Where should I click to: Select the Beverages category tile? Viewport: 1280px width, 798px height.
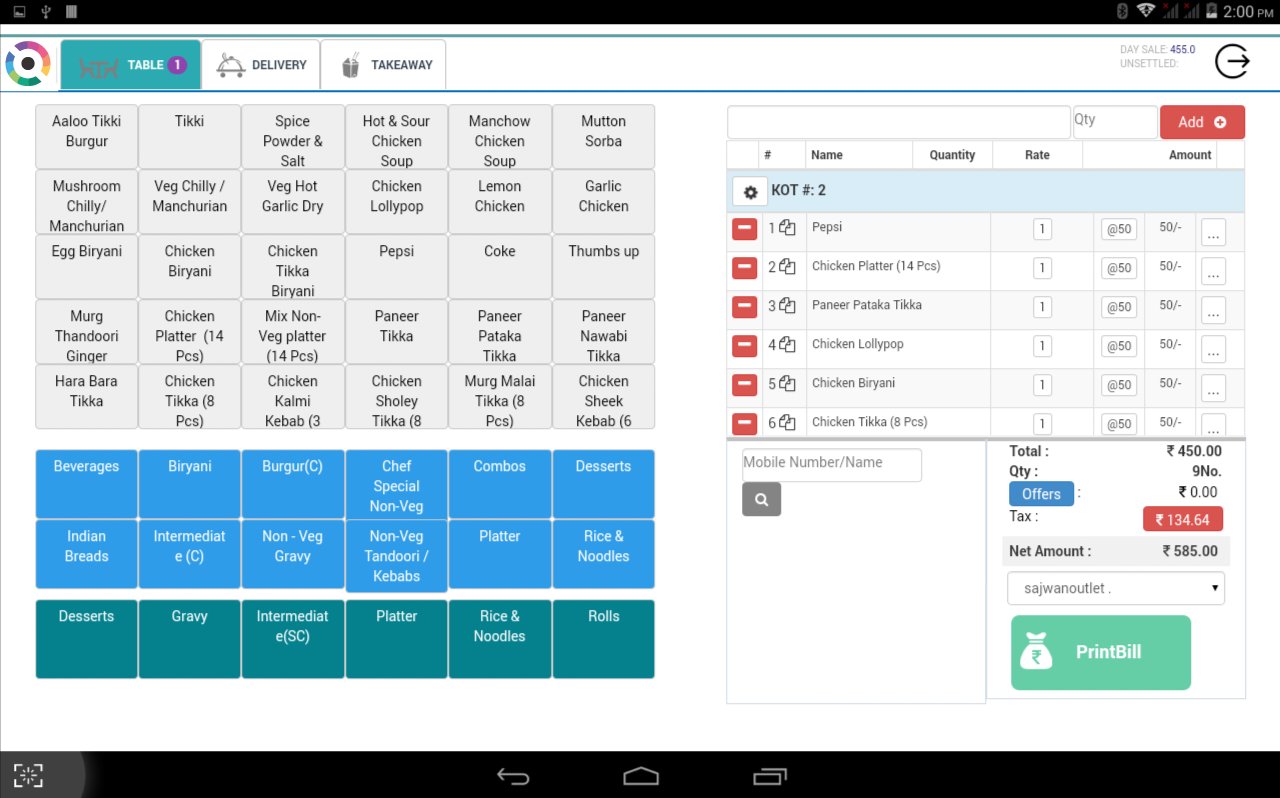(87, 484)
